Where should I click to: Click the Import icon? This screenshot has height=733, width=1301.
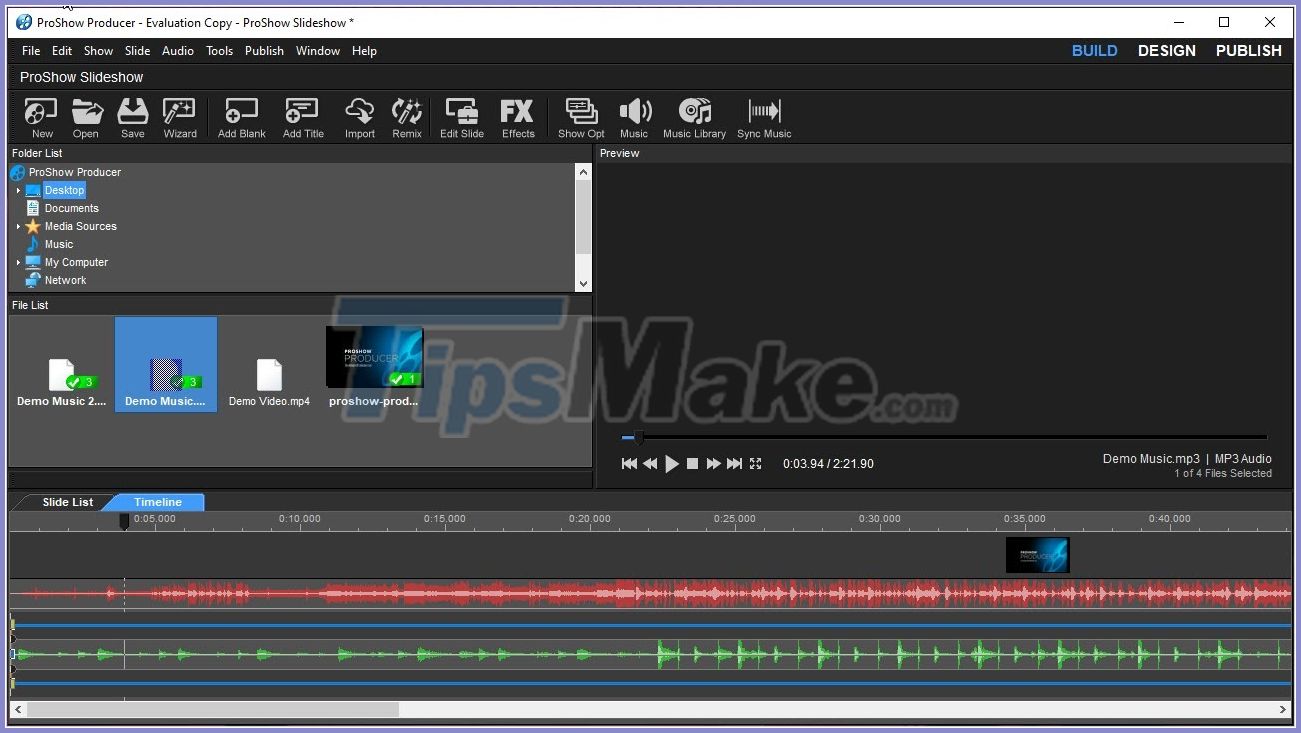pos(359,117)
